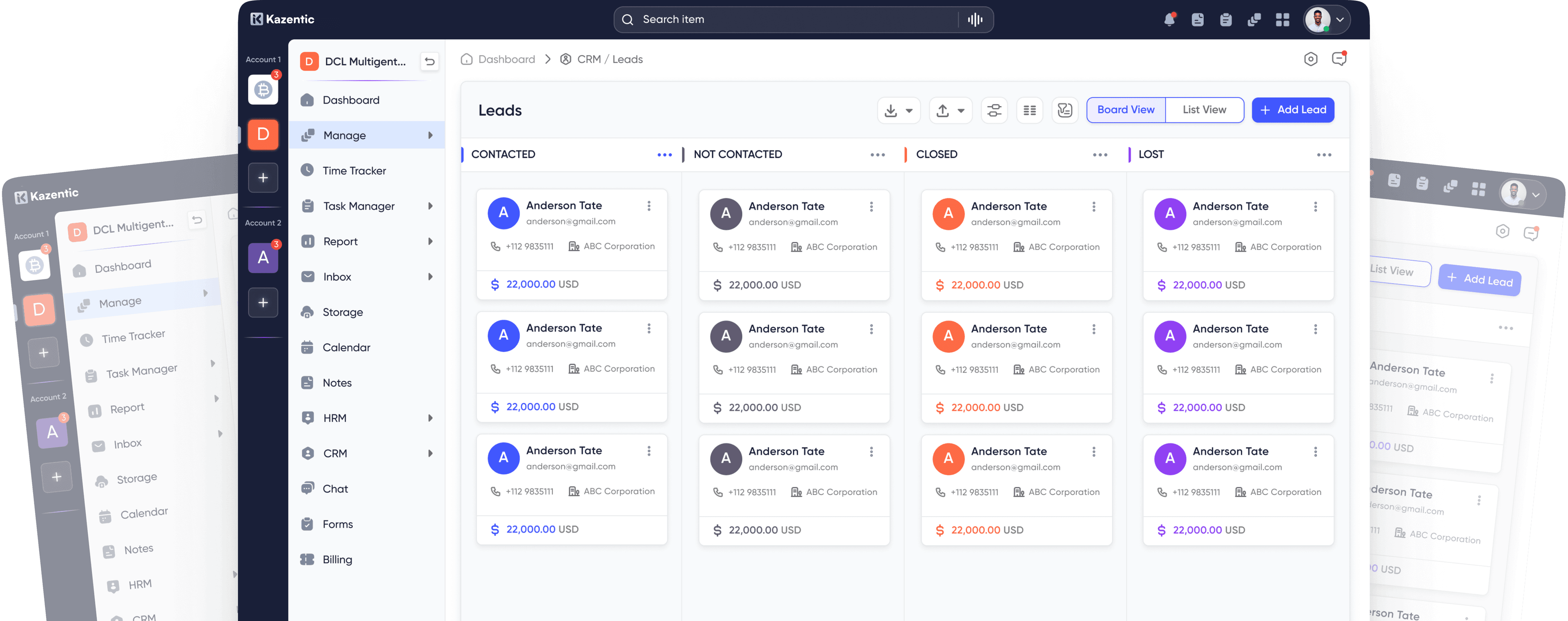The width and height of the screenshot is (1568, 621).
Task: Expand the Report submenu
Action: (430, 241)
